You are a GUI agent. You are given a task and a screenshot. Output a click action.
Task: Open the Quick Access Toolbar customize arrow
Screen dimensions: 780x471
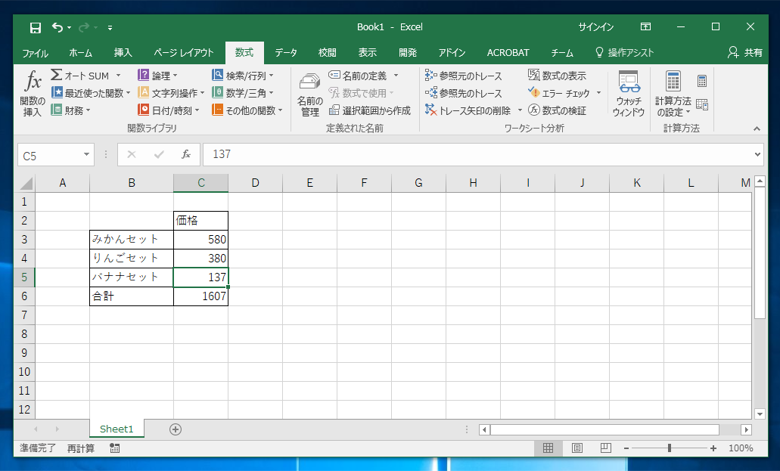click(x=110, y=28)
